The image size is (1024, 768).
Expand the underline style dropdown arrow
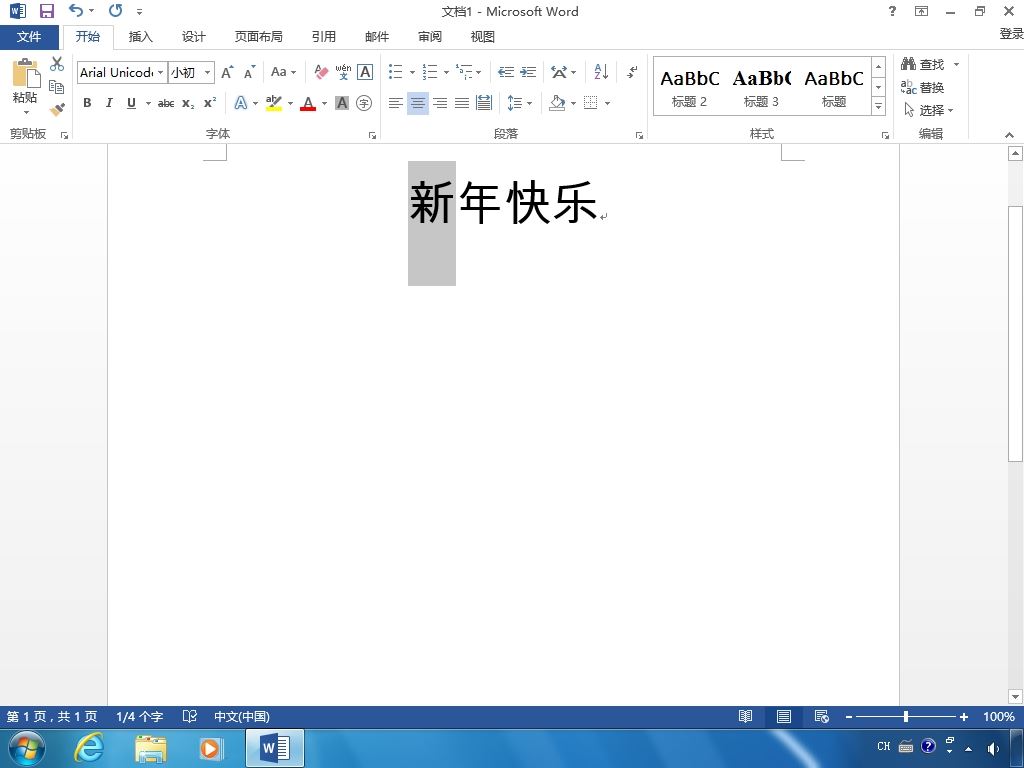point(148,103)
